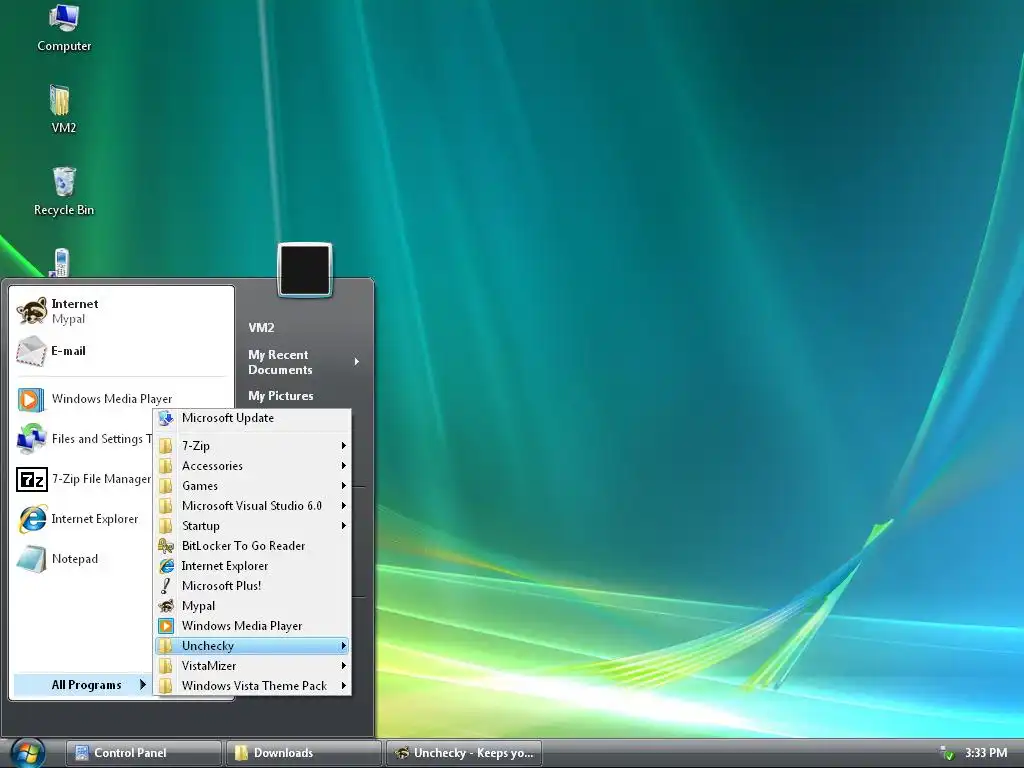Image resolution: width=1024 pixels, height=768 pixels.
Task: Click Windows Media Player icon in pinned list
Action: coord(31,399)
